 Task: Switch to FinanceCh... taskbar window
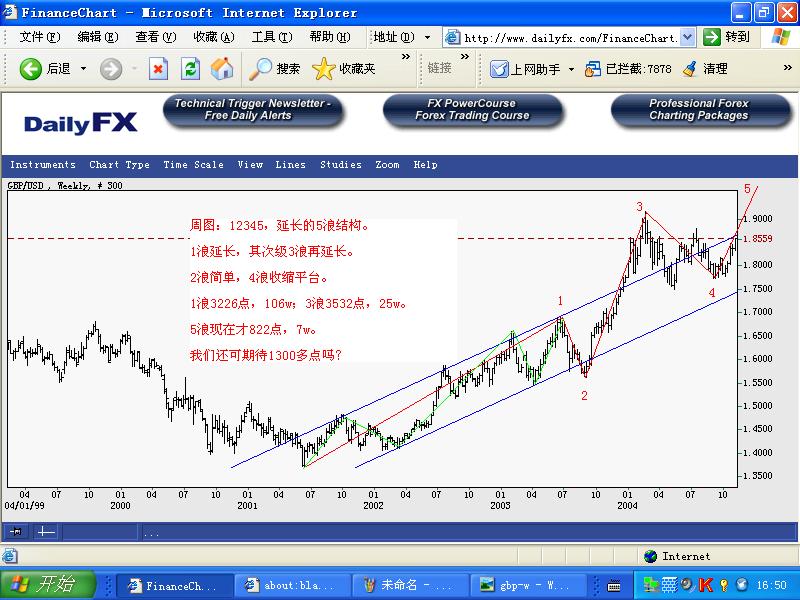(174, 585)
